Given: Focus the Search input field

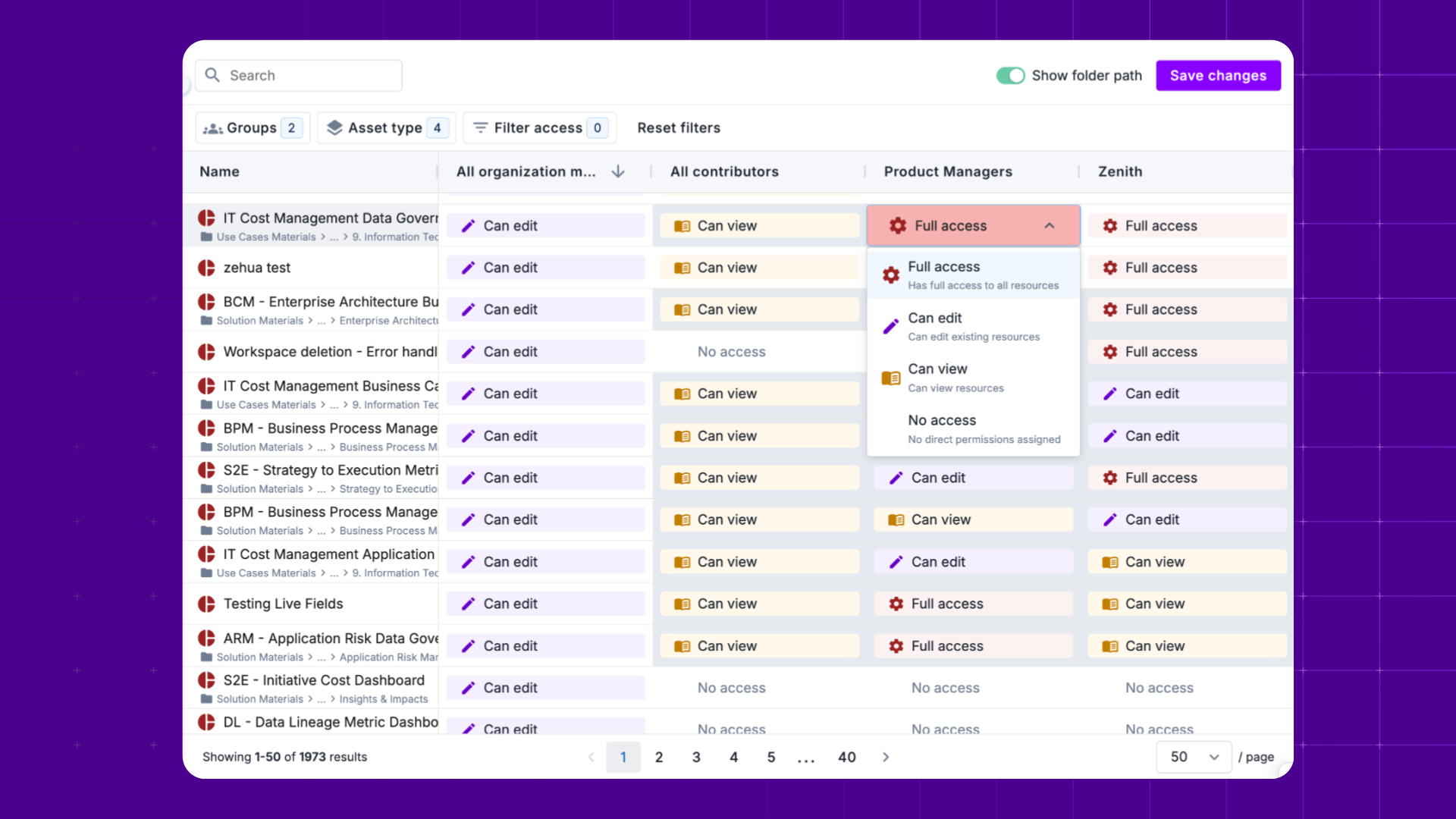Looking at the screenshot, I should [x=311, y=75].
